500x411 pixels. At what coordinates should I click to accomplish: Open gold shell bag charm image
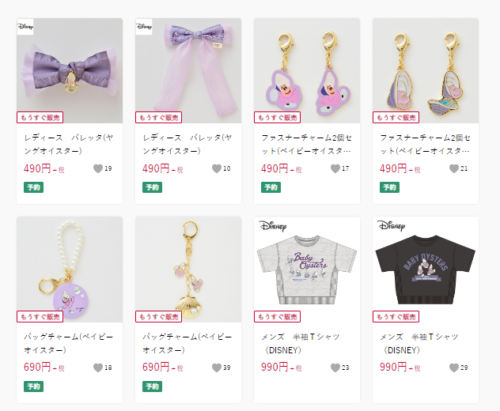[x=188, y=269]
